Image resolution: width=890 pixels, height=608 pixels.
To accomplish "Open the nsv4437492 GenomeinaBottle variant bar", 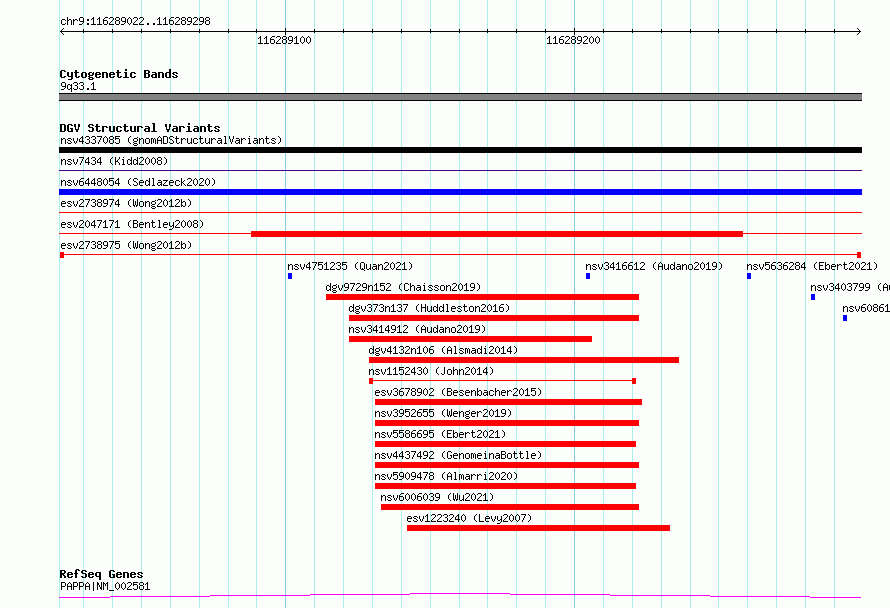I will (x=507, y=465).
